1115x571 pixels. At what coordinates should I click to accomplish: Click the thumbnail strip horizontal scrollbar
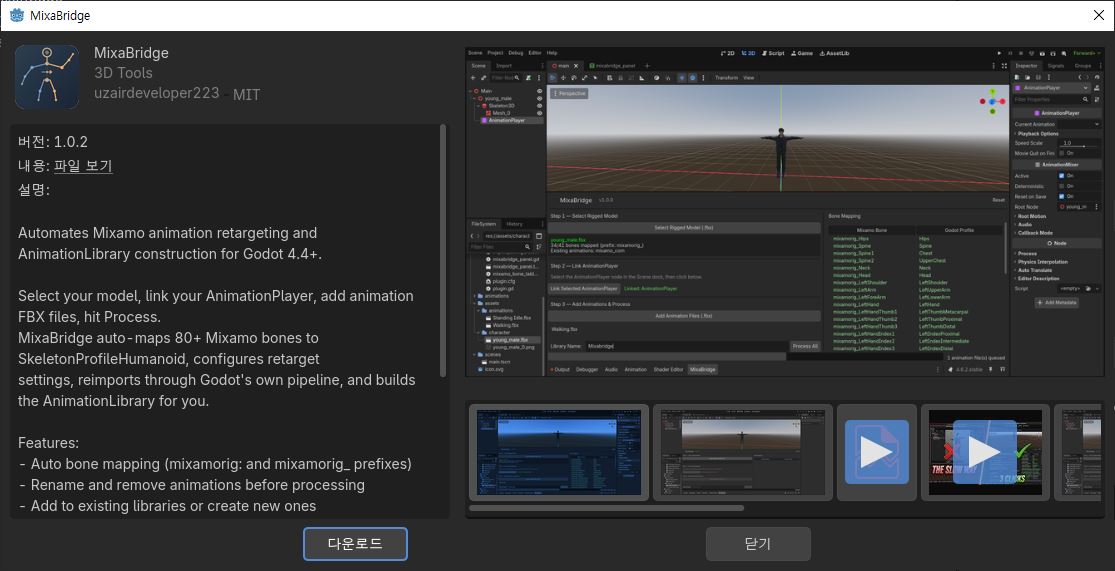pos(607,508)
